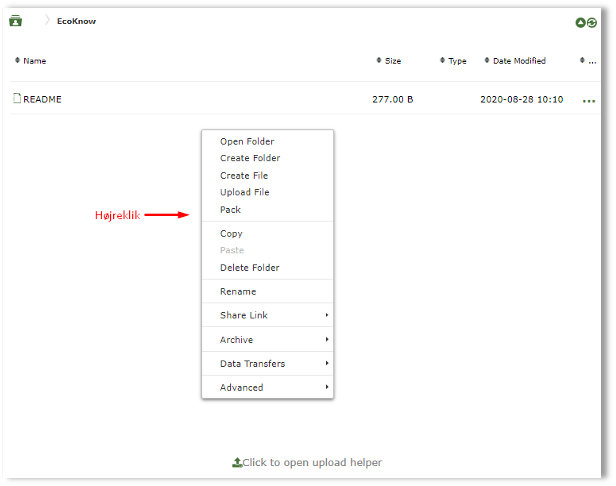616x486 pixels.
Task: Open the README file name
Action: click(42, 99)
